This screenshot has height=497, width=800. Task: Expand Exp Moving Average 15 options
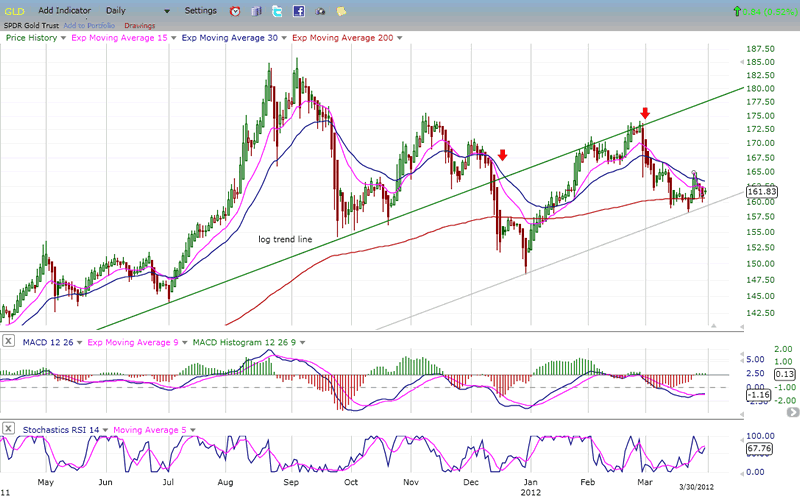pyautogui.click(x=173, y=38)
